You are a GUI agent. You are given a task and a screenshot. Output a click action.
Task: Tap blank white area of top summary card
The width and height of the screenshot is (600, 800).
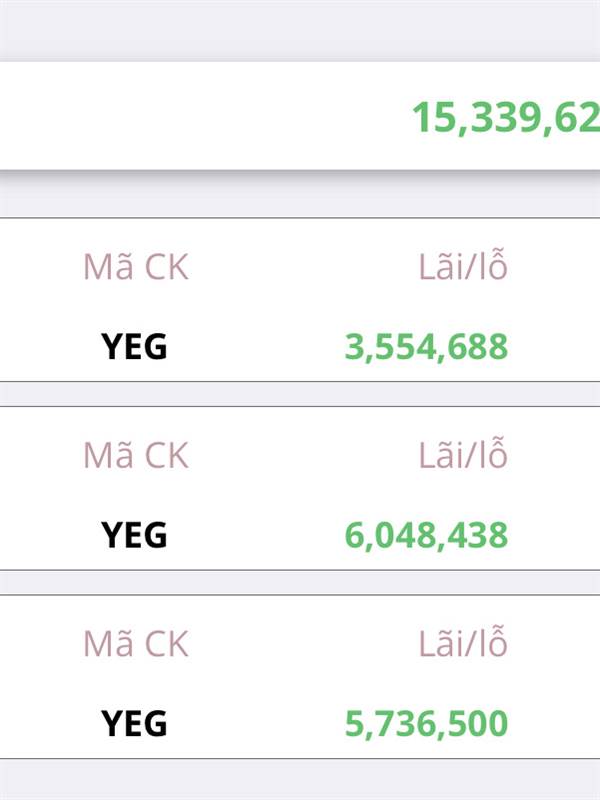(x=200, y=116)
